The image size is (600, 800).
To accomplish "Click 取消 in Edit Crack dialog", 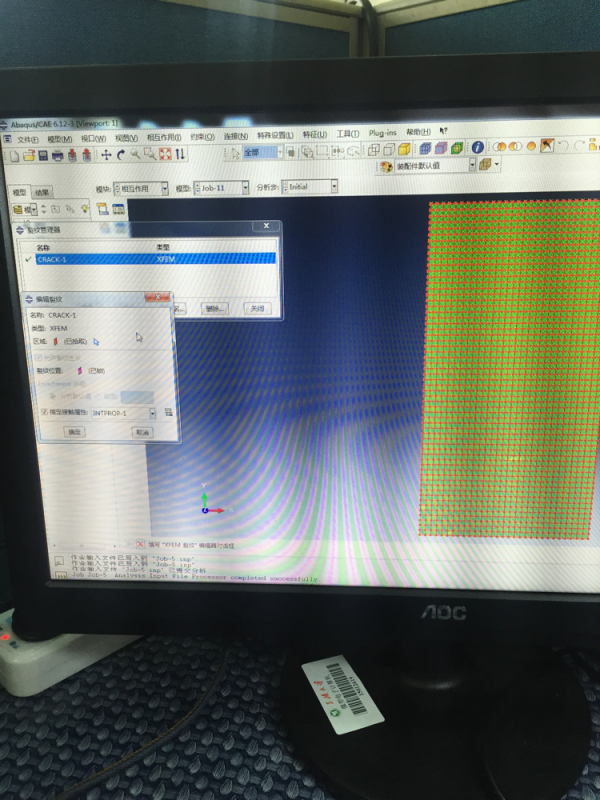I will pyautogui.click(x=142, y=433).
